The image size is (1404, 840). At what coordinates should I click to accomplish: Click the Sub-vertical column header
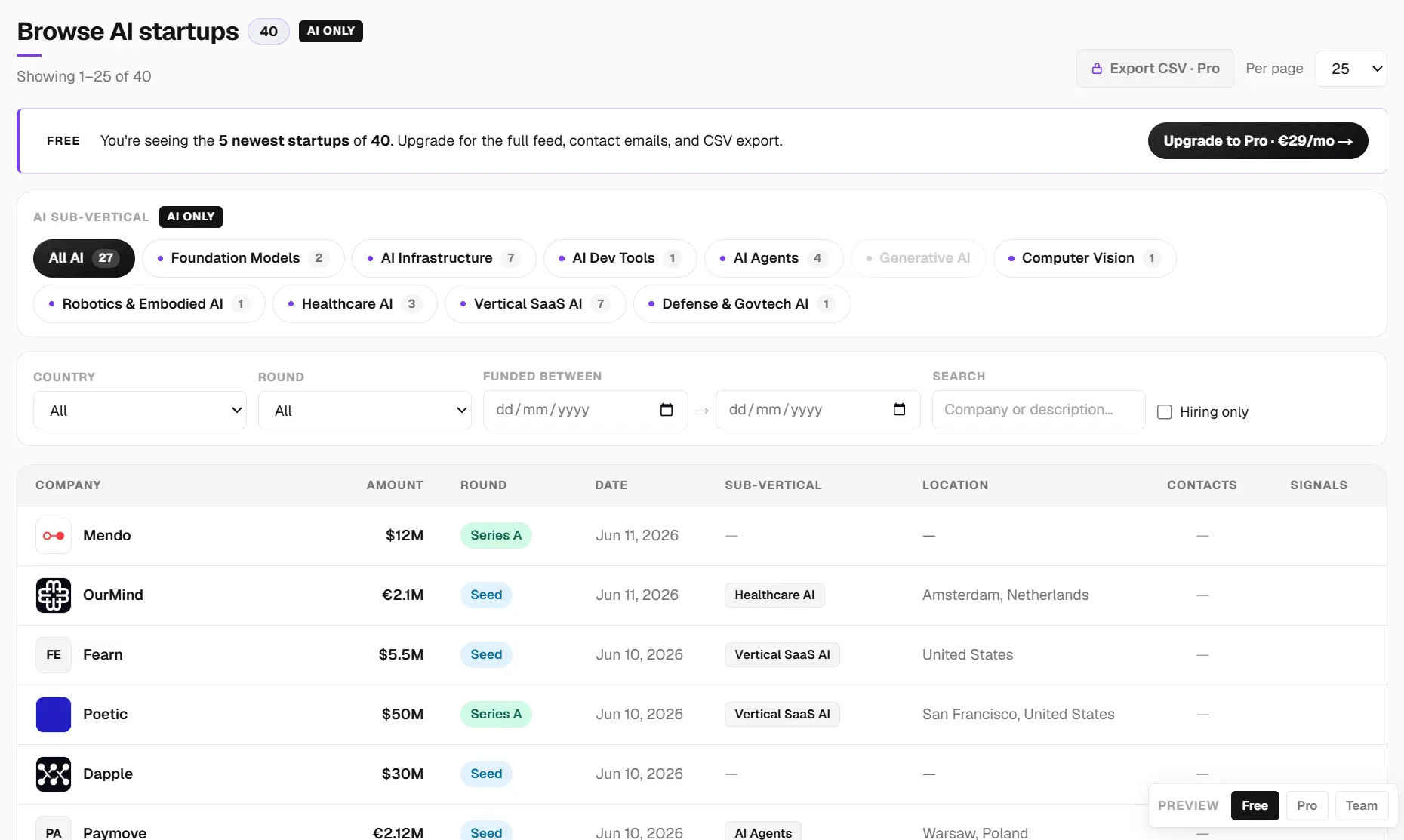[773, 485]
